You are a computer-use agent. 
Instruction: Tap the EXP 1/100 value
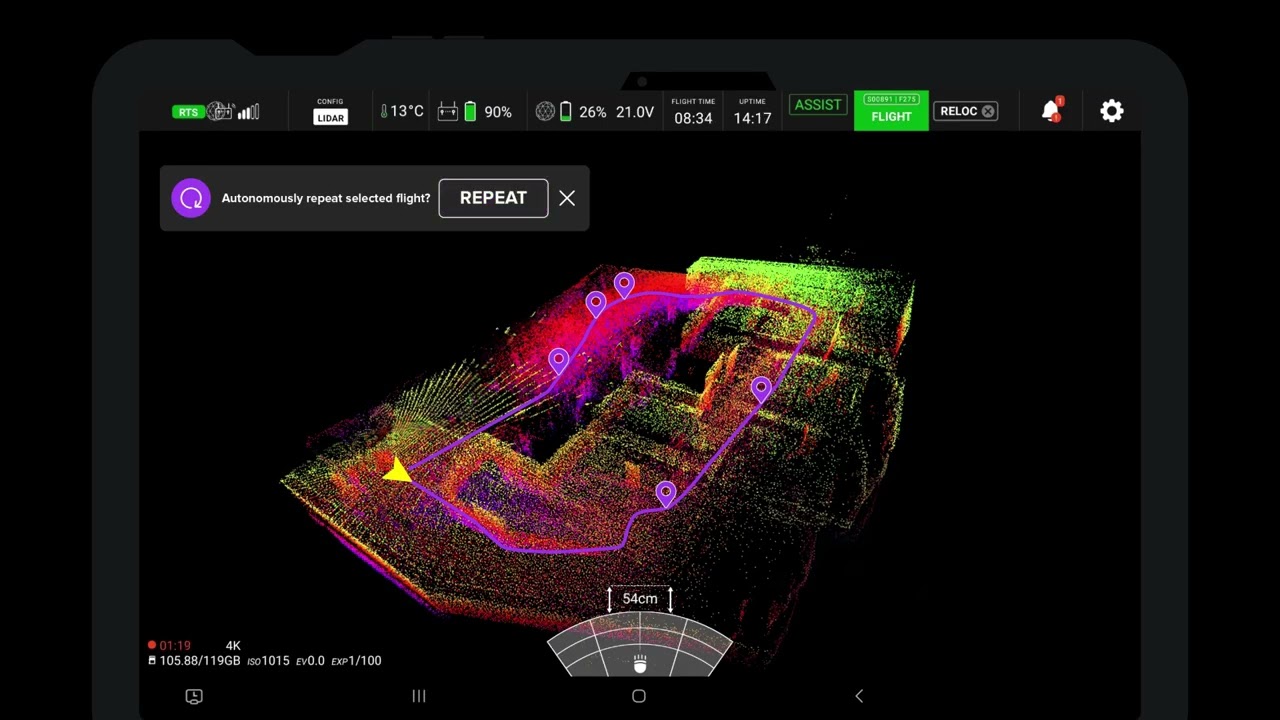pyautogui.click(x=356, y=661)
